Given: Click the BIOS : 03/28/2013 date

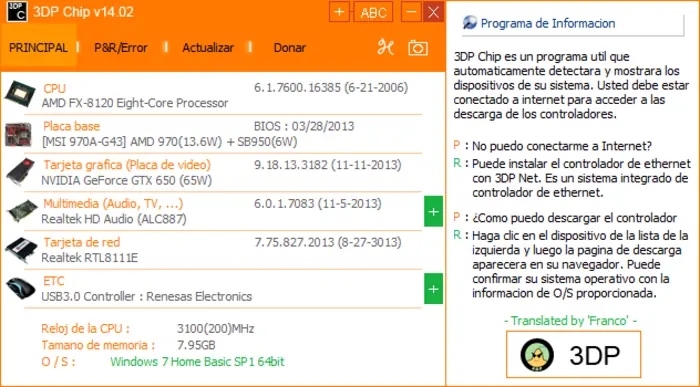Looking at the screenshot, I should [304, 126].
